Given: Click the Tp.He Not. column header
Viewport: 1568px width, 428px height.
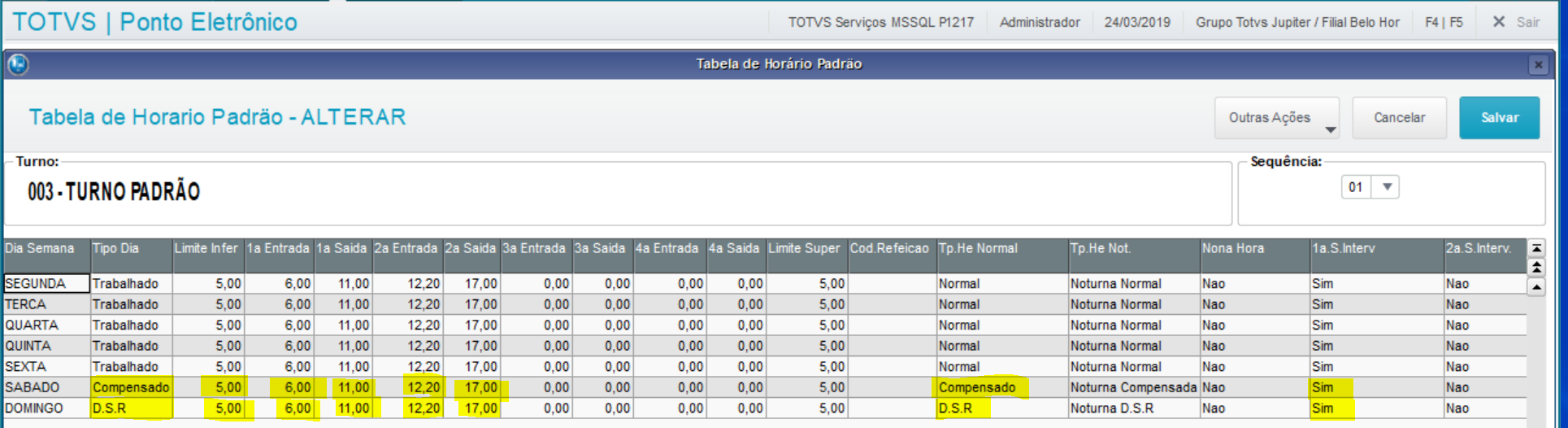Looking at the screenshot, I should (1135, 255).
